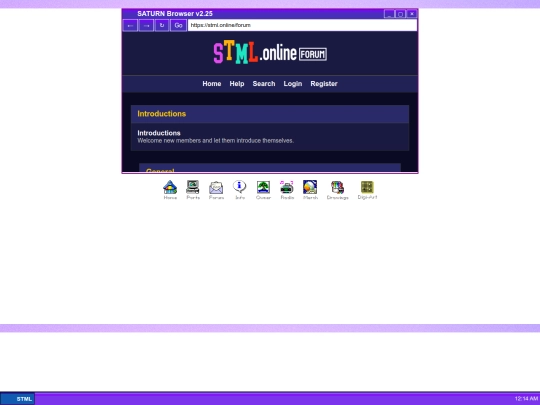The image size is (540, 405).
Task: Open the Home forum nav link
Action: 212,84
